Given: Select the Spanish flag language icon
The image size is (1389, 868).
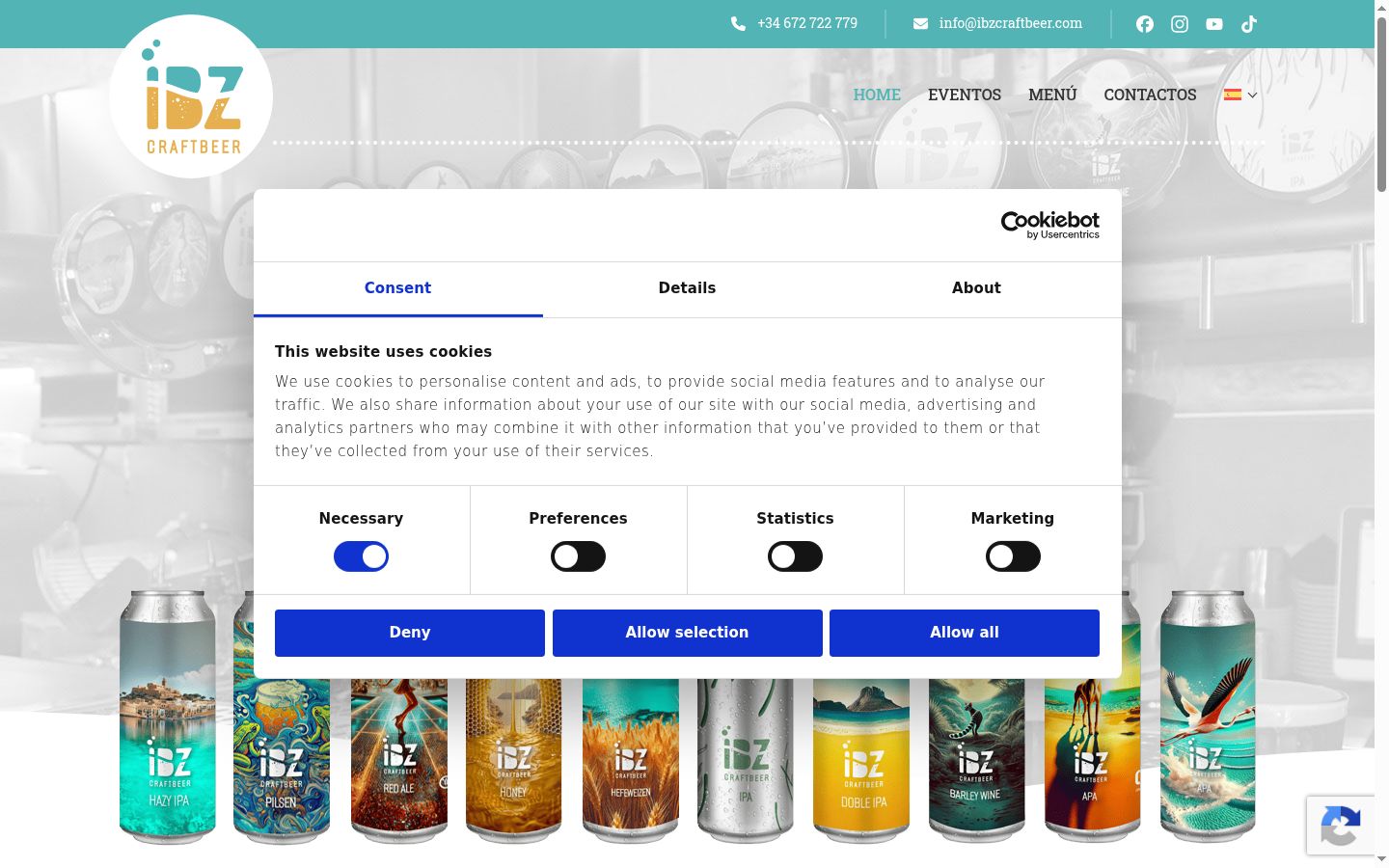Looking at the screenshot, I should click(x=1233, y=95).
